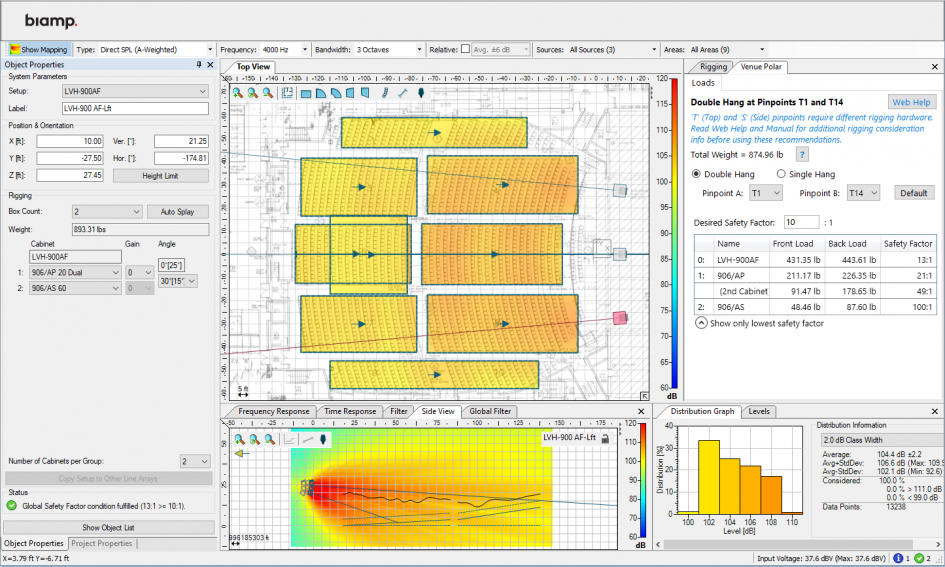Switch to the Frequency Response tab
The image size is (945, 567).
coord(274,411)
